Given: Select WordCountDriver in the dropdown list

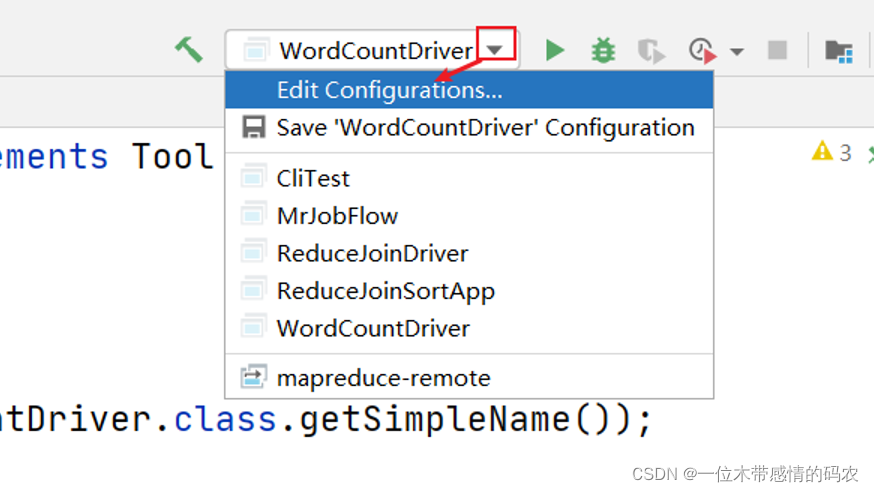Looking at the screenshot, I should [372, 328].
